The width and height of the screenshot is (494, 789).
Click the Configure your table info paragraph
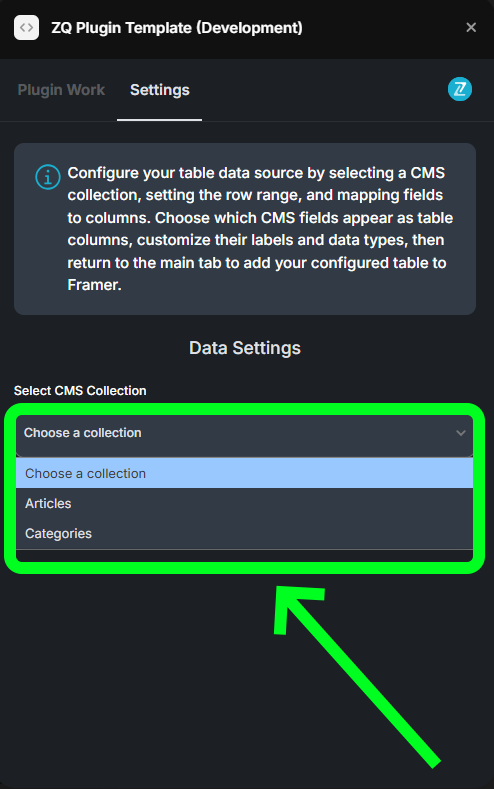tap(260, 229)
